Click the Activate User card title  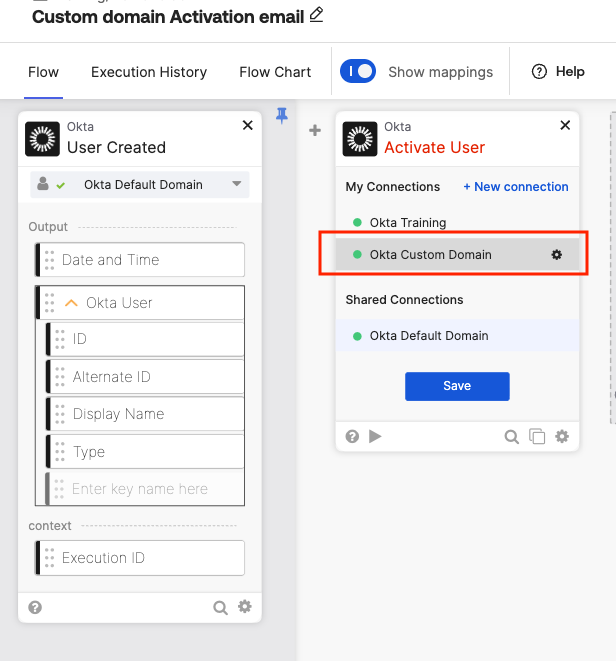[434, 148]
